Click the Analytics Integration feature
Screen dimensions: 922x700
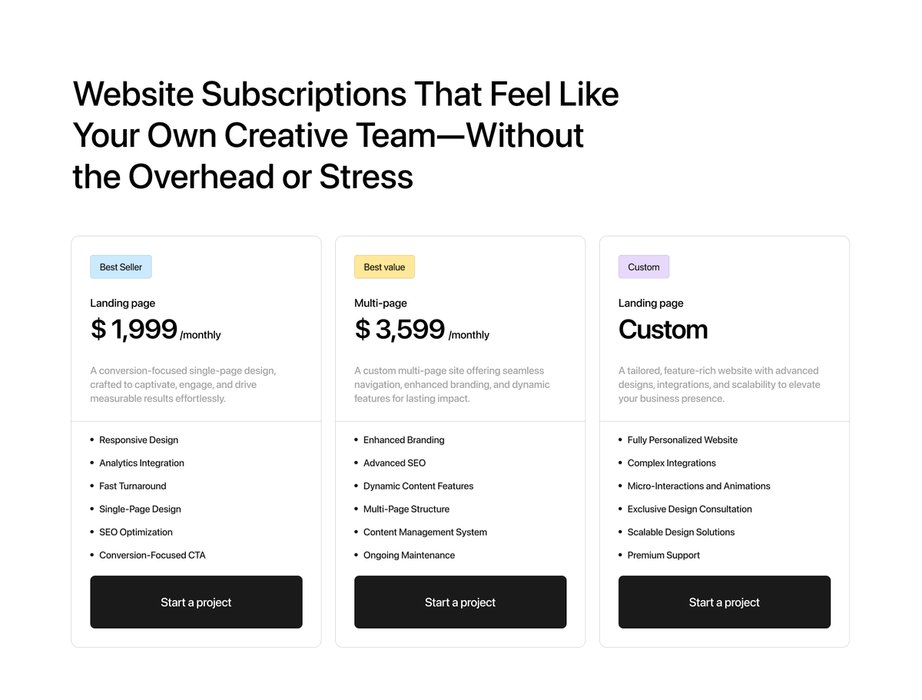tap(141, 463)
